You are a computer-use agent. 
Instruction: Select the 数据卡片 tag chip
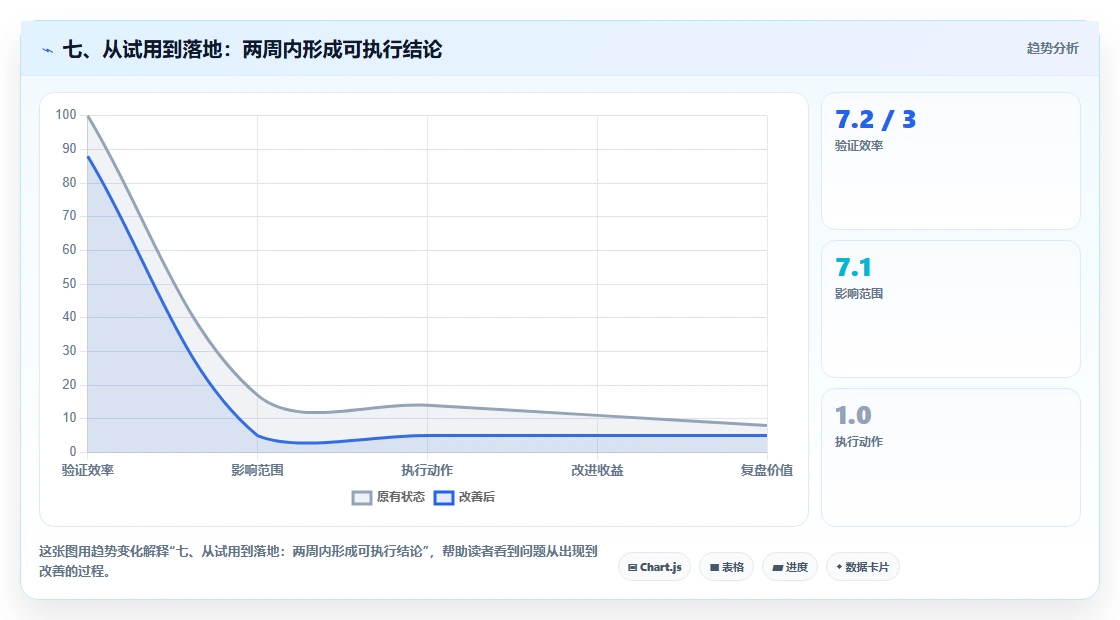tap(862, 567)
